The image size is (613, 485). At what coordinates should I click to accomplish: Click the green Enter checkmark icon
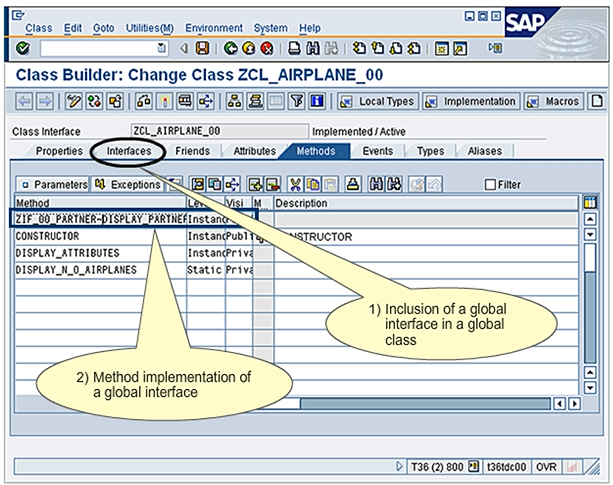(22, 48)
